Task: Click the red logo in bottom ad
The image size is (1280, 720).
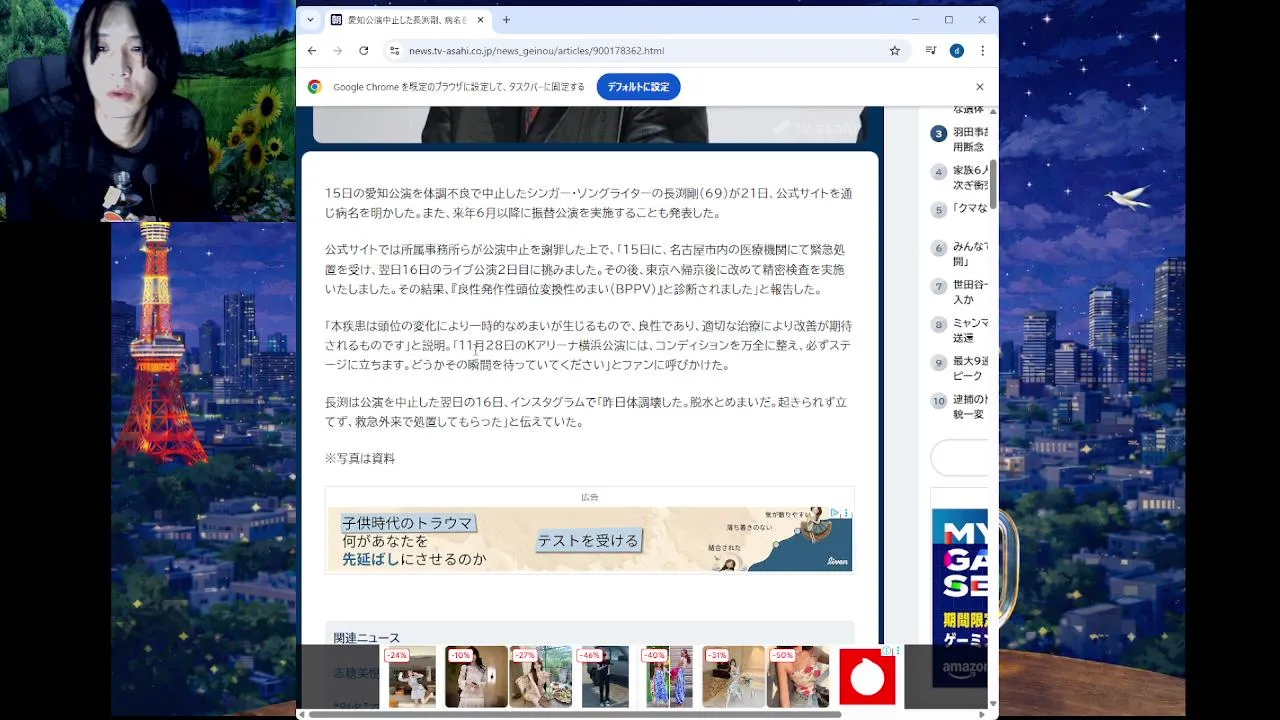Action: click(x=867, y=677)
